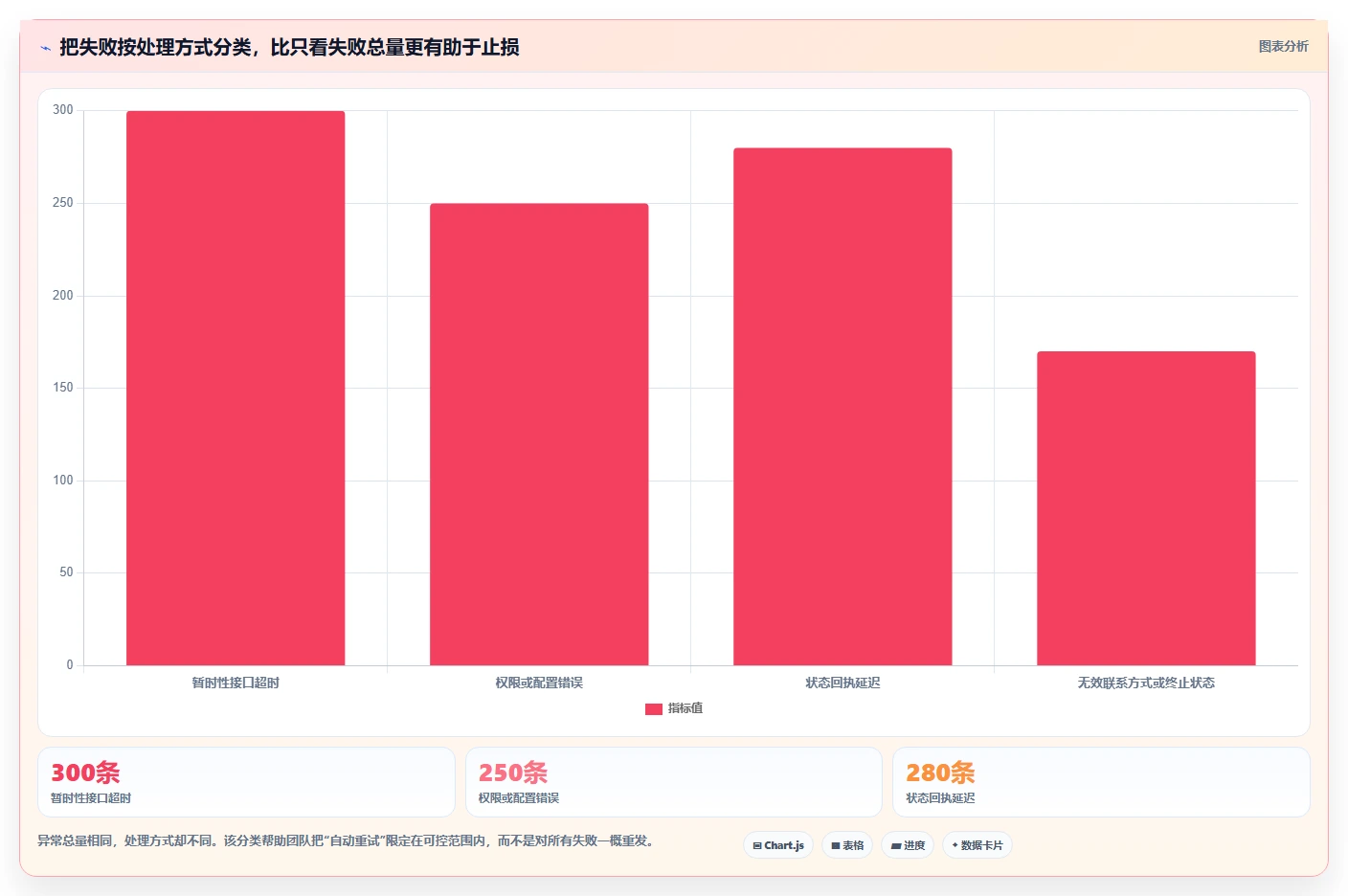This screenshot has height=896, width=1348.
Task: Click the x-axis label 权限或配置错误
Action: 539,683
